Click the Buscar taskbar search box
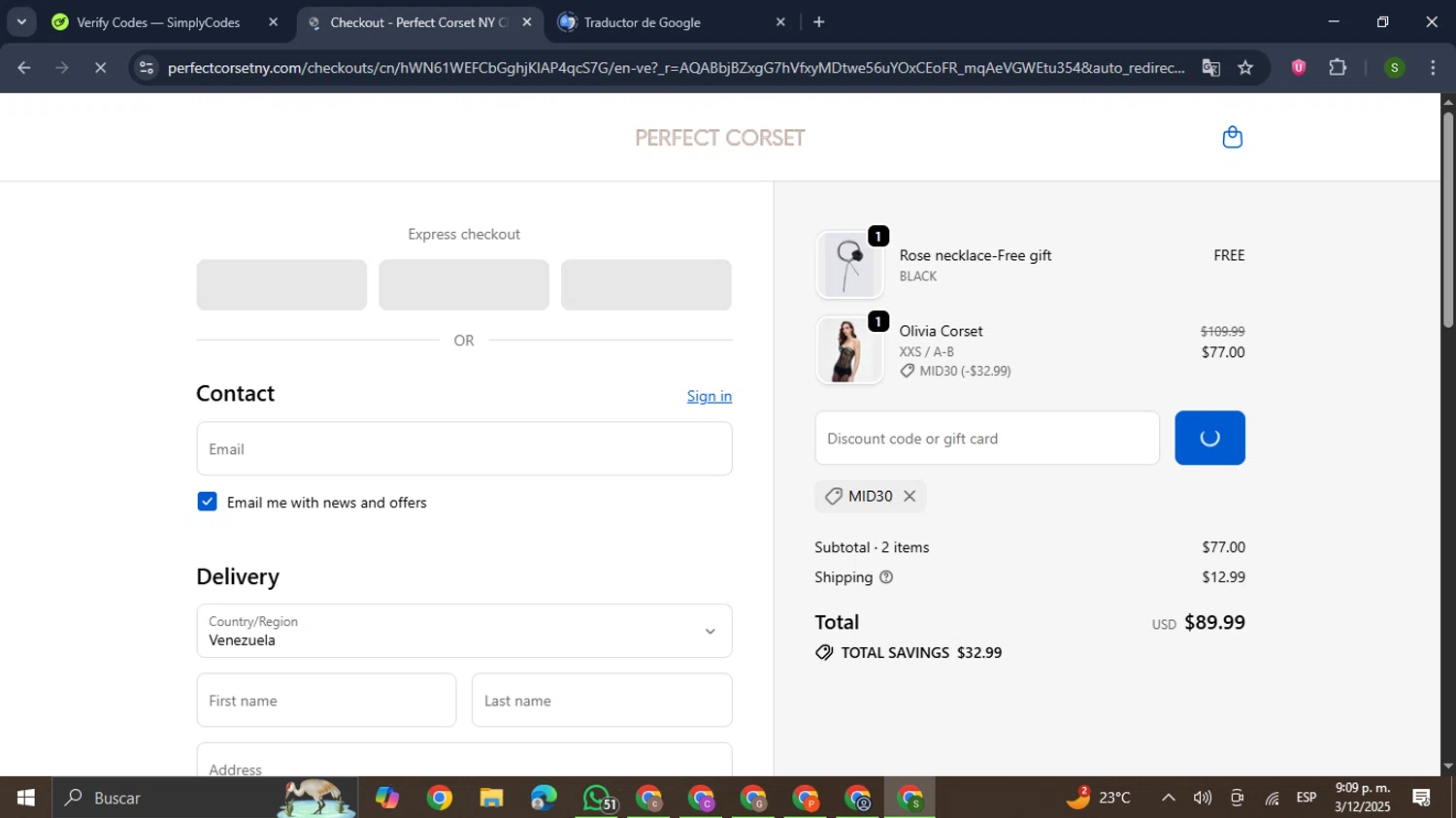This screenshot has width=1456, height=818. coord(204,798)
